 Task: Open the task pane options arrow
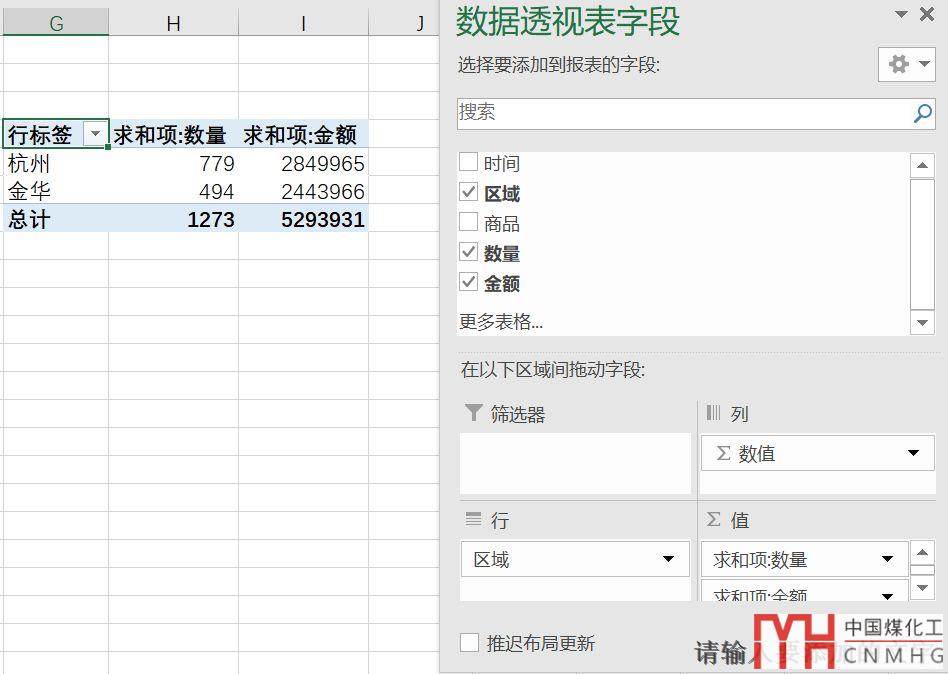pos(901,14)
